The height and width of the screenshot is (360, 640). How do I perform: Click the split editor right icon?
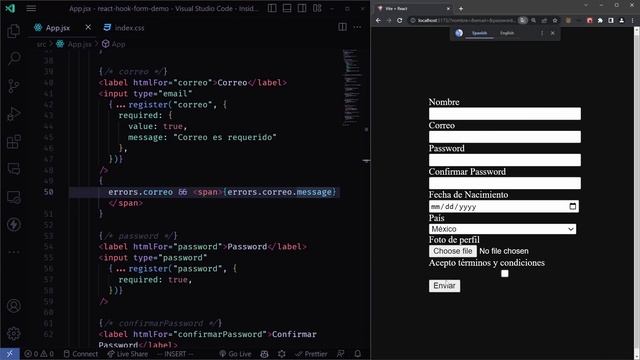[x=342, y=27]
